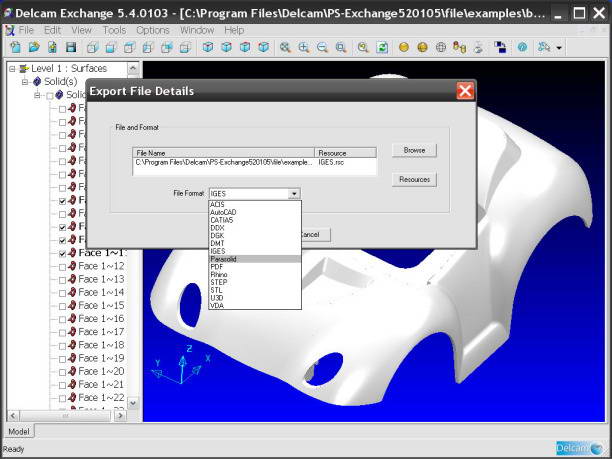Click the IGES.rsc resource cell
612x459 pixels.
(331, 162)
